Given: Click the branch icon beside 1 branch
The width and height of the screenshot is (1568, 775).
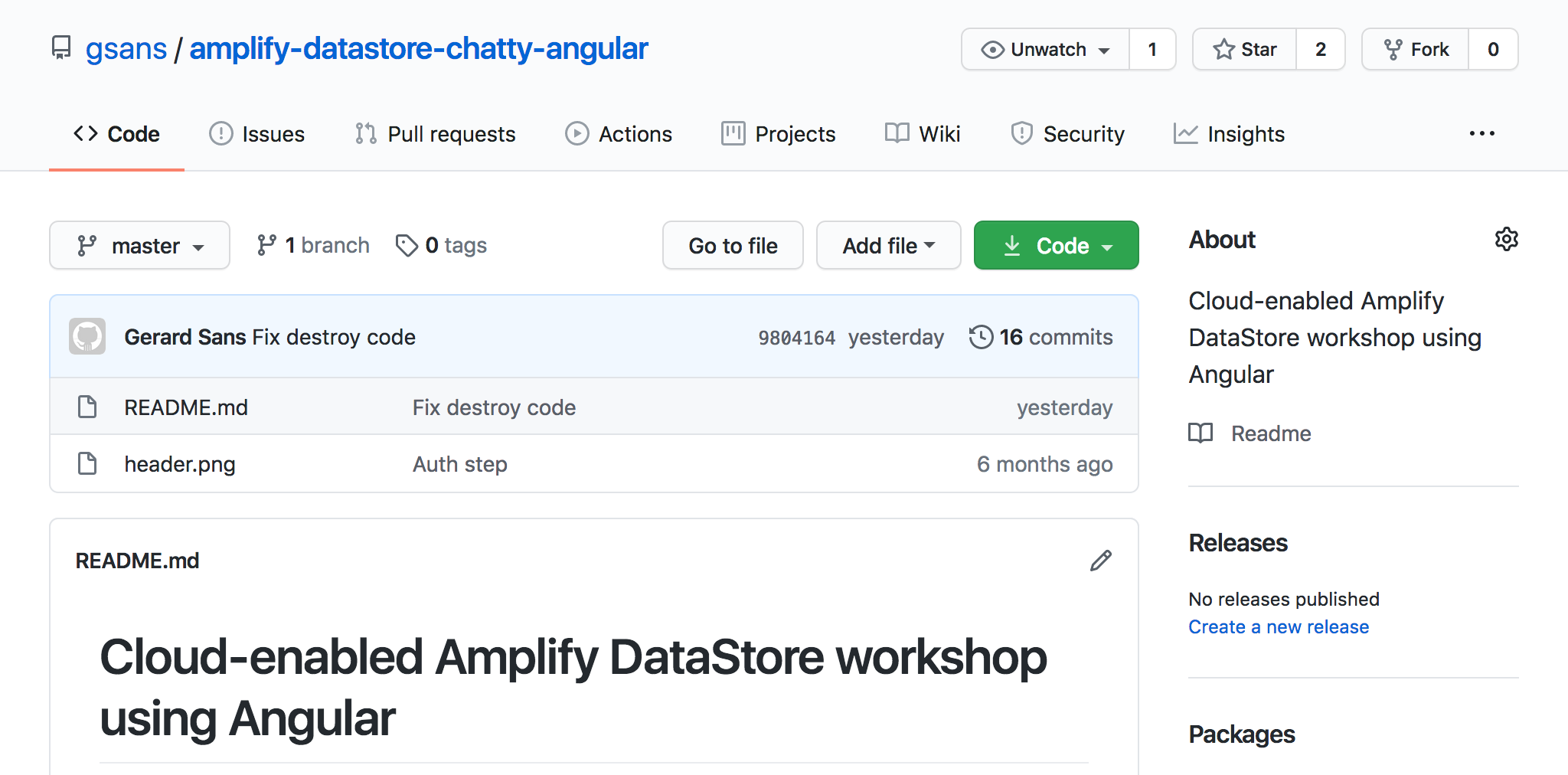Looking at the screenshot, I should point(266,245).
